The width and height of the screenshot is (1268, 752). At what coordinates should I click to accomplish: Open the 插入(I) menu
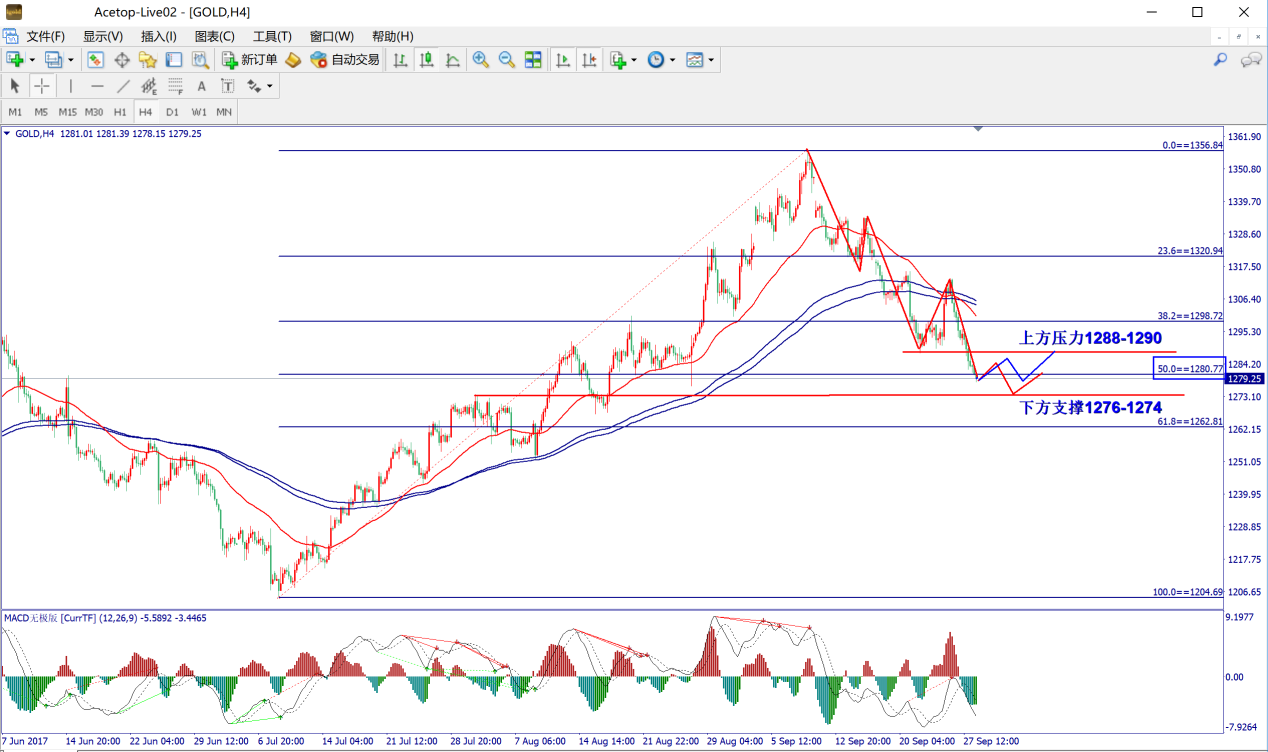coord(158,36)
